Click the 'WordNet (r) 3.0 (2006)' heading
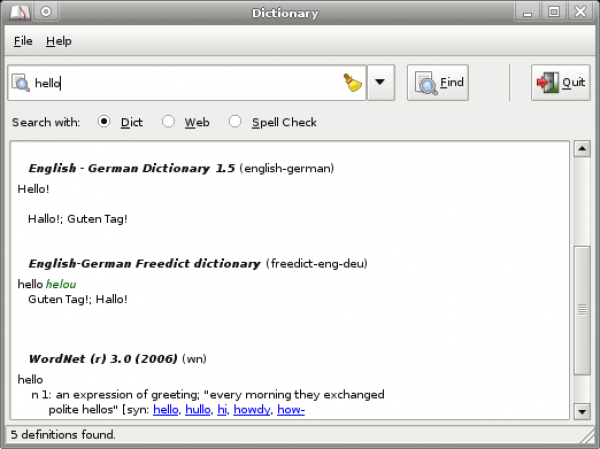The width and height of the screenshot is (600, 449). 103,359
